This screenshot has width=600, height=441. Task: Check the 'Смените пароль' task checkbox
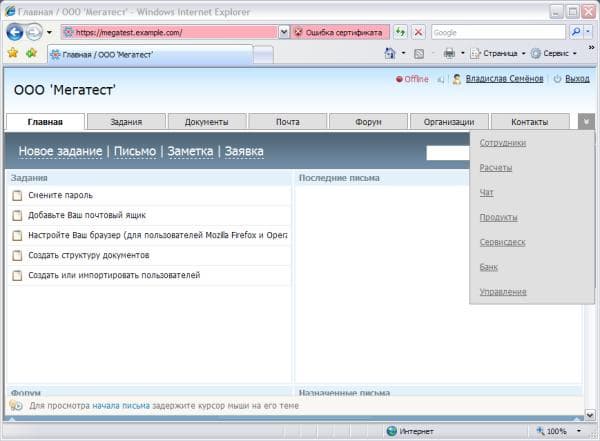[x=17, y=196]
